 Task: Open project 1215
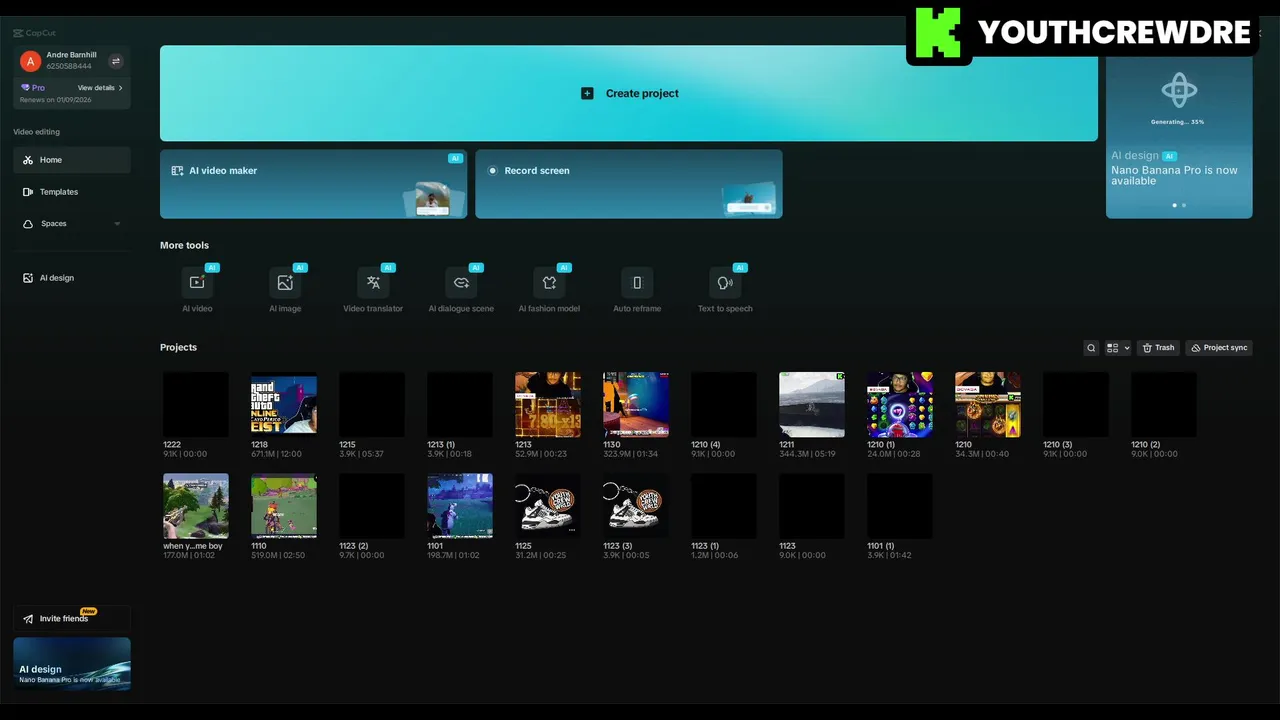pos(371,404)
